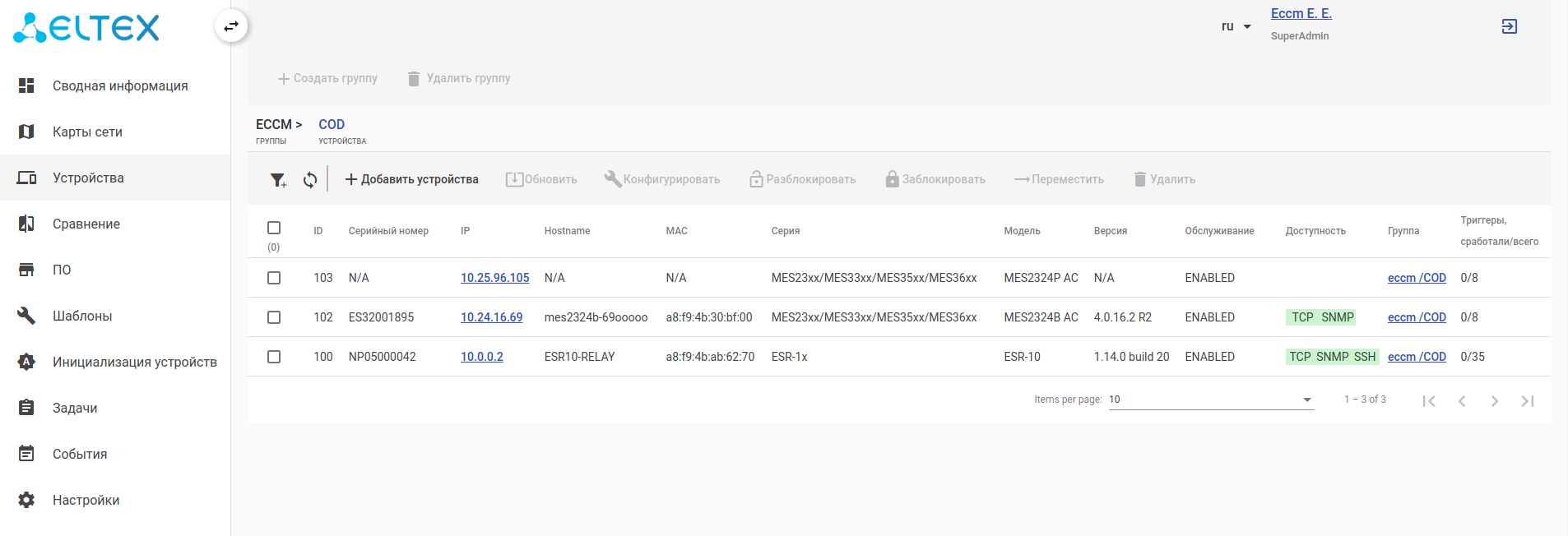1568x536 pixels.
Task: Open События menu item
Action: coord(115,454)
